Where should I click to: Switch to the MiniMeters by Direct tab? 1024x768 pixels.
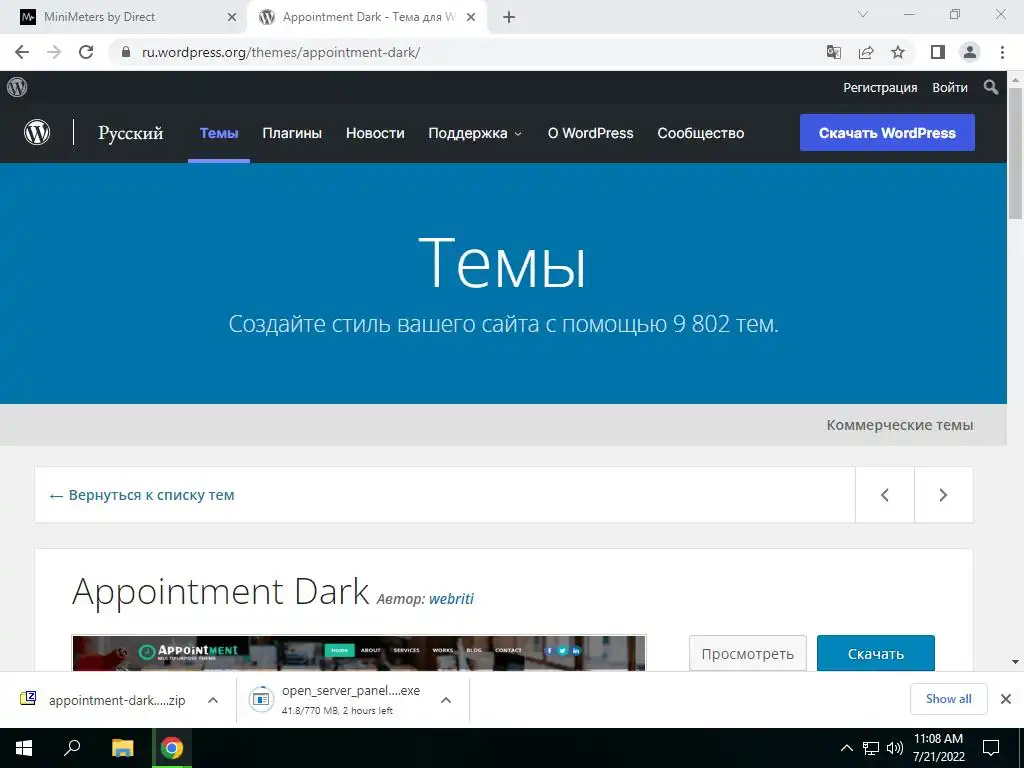coord(124,18)
